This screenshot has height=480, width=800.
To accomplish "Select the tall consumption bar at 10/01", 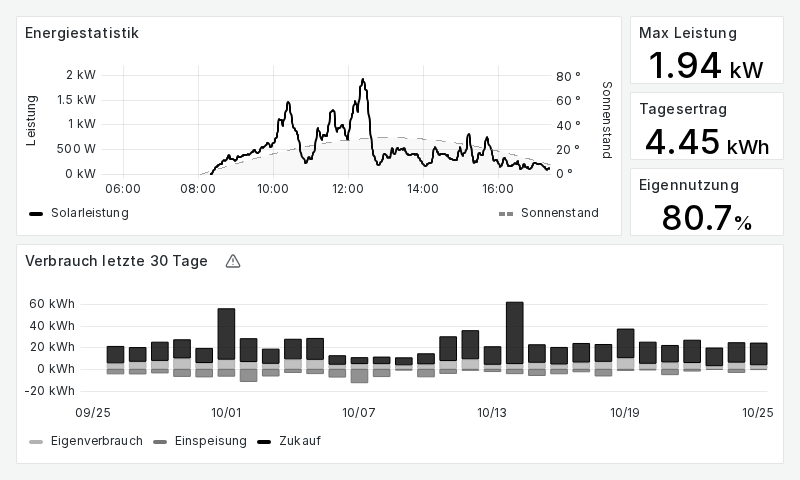I will pos(226,334).
